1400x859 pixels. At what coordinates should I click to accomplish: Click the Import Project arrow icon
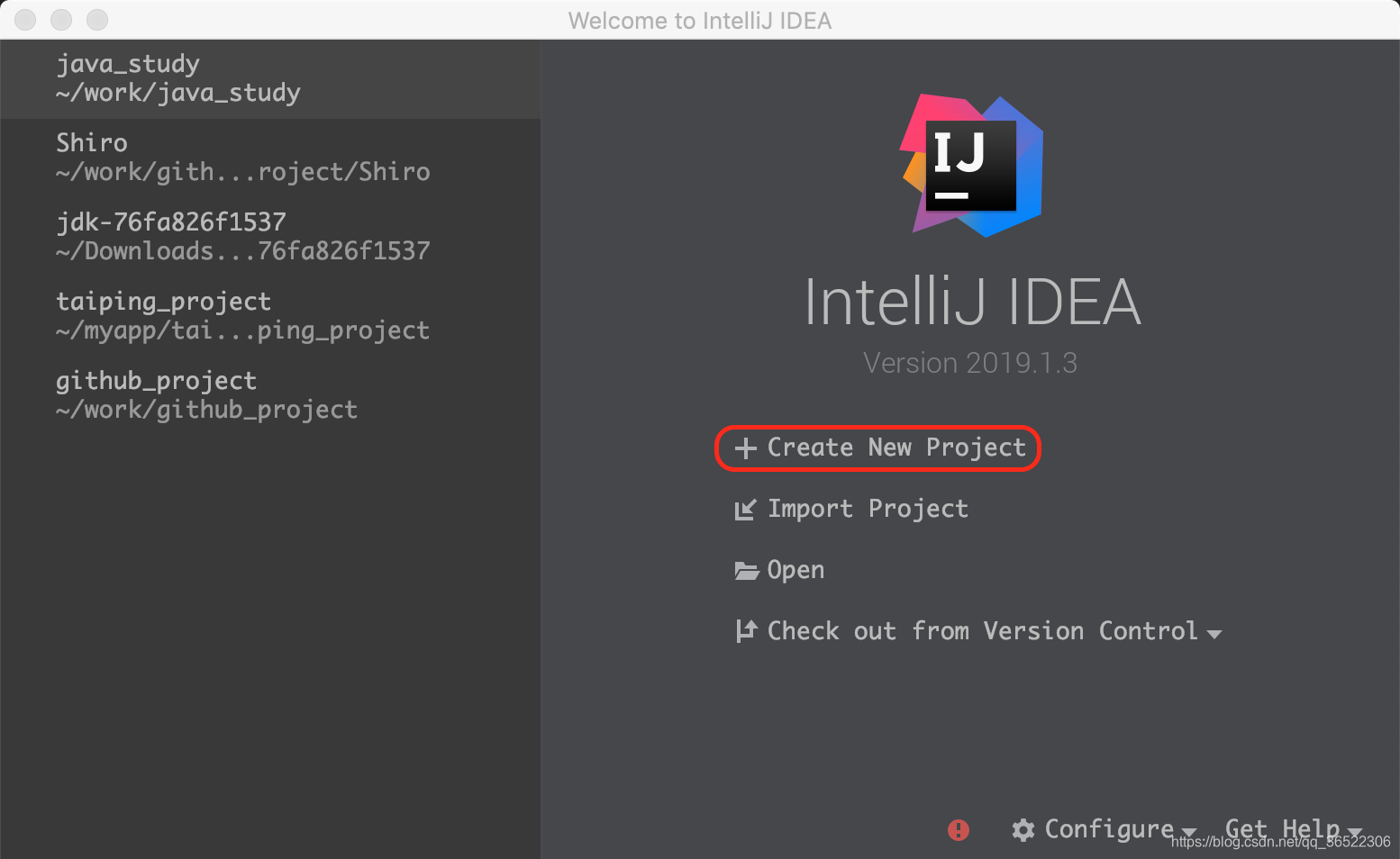tap(745, 510)
